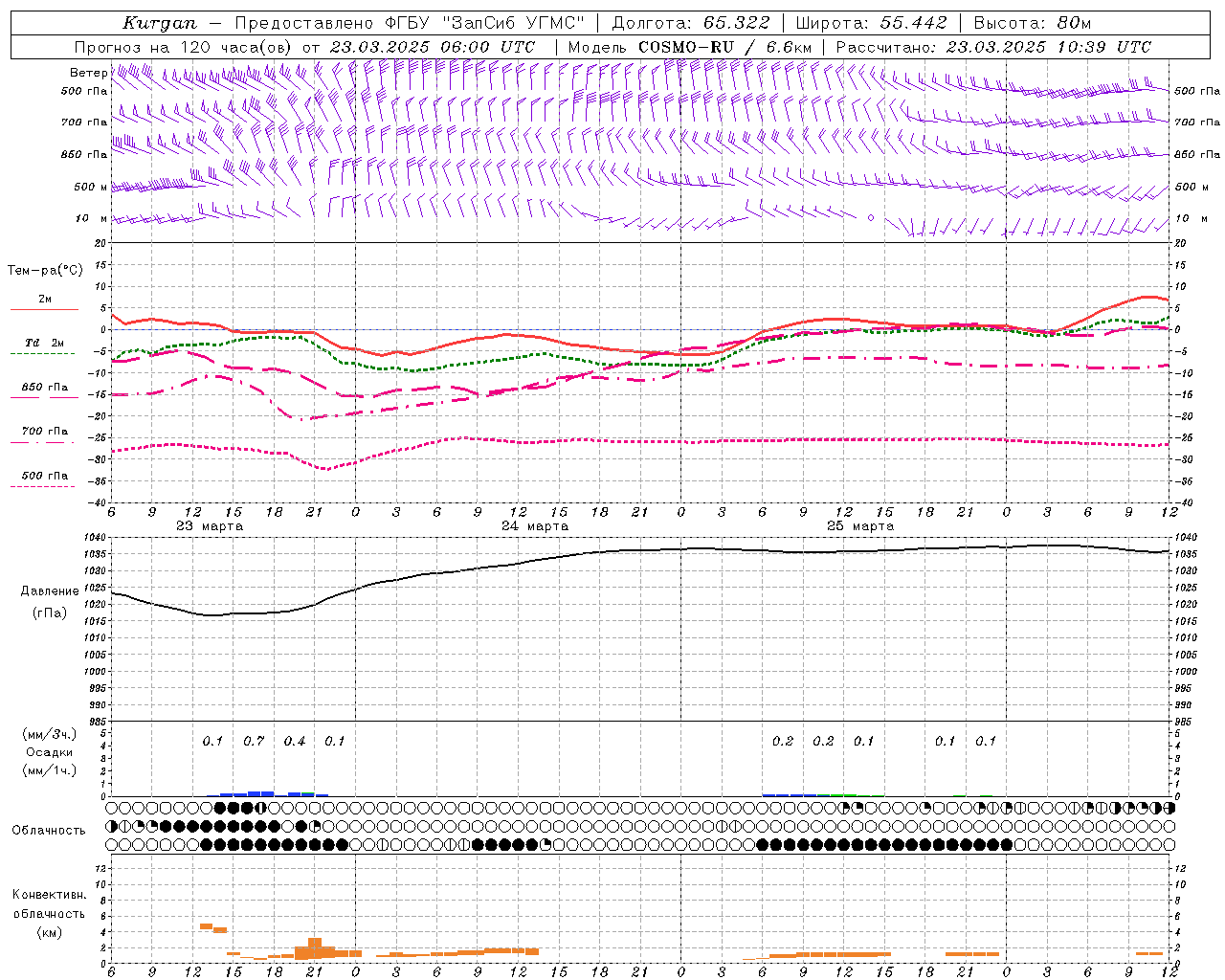Select the Долгота 65.322 header field

(x=691, y=23)
